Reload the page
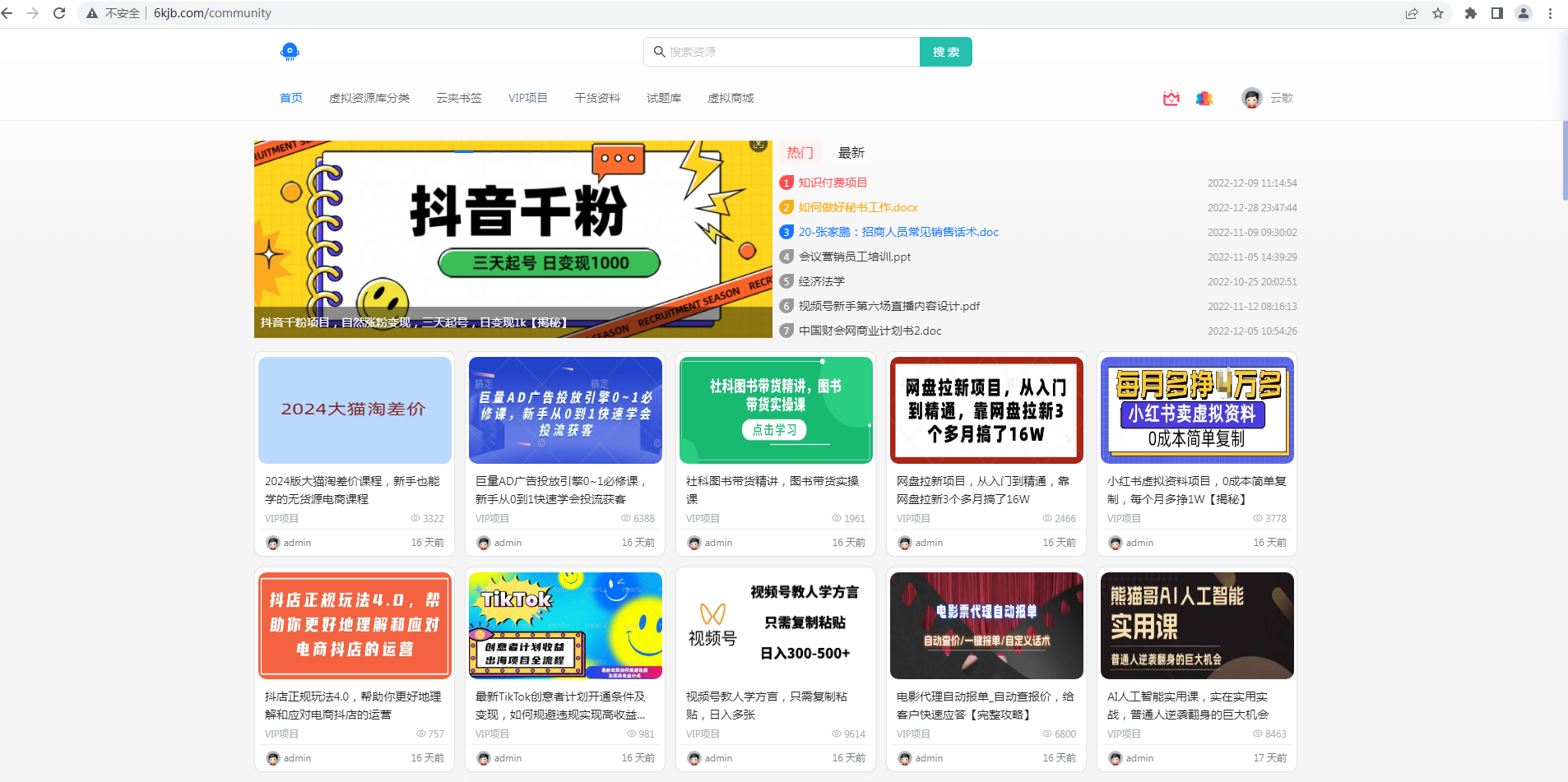Viewport: 1568px width, 782px height. click(59, 13)
